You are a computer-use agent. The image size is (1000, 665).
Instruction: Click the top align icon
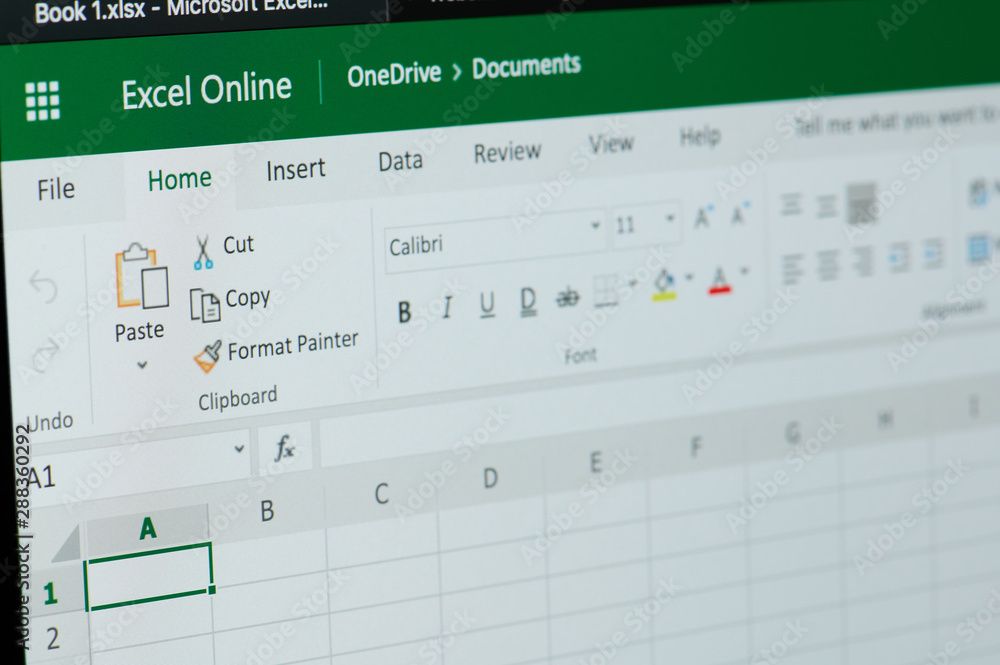coord(791,205)
